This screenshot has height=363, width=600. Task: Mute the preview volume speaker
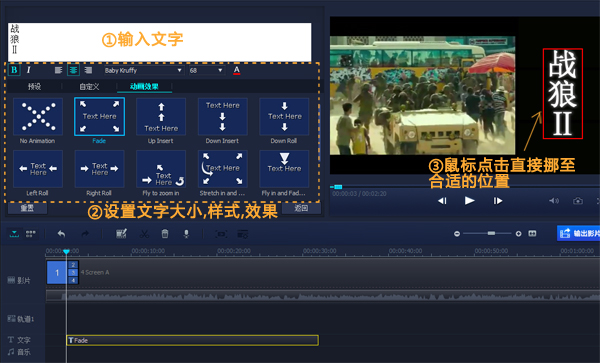coord(554,201)
